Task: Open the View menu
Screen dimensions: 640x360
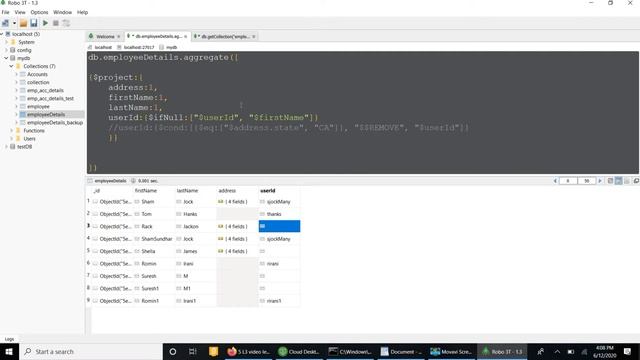Action: point(20,12)
